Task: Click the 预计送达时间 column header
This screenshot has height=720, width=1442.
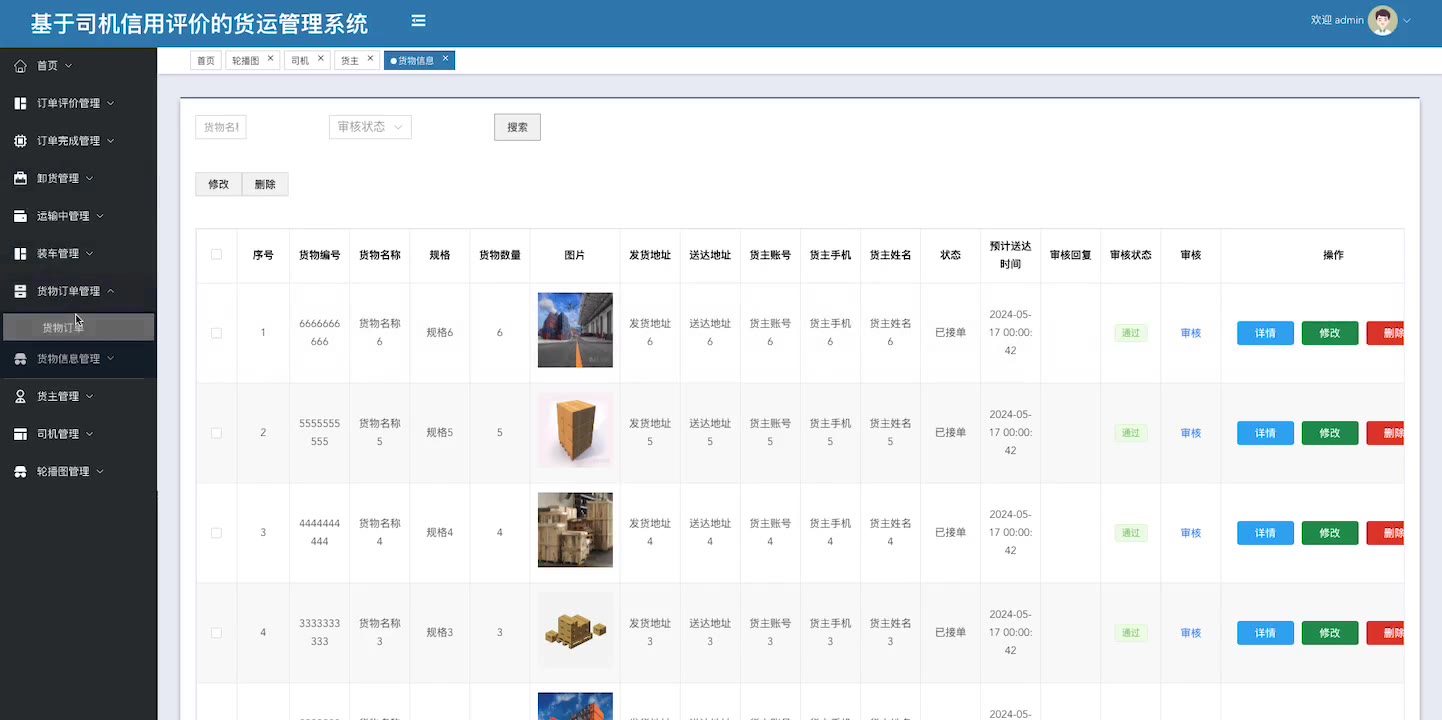Action: [x=1010, y=255]
